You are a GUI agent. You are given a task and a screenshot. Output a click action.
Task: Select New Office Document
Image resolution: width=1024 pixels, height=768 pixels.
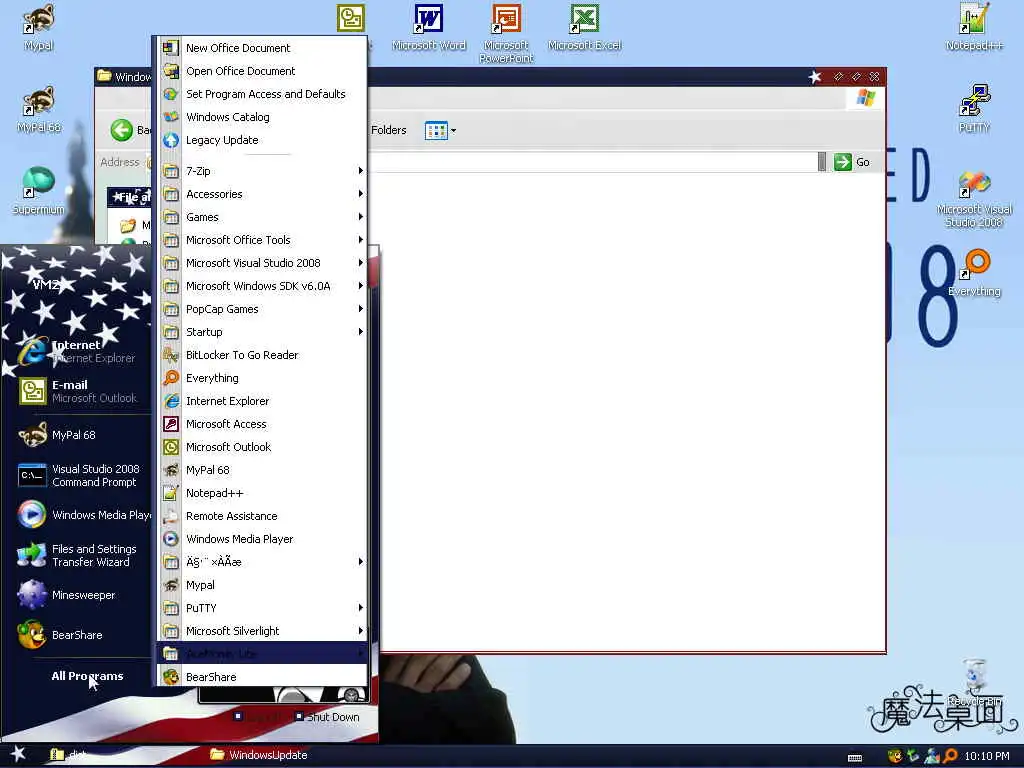tap(262, 48)
